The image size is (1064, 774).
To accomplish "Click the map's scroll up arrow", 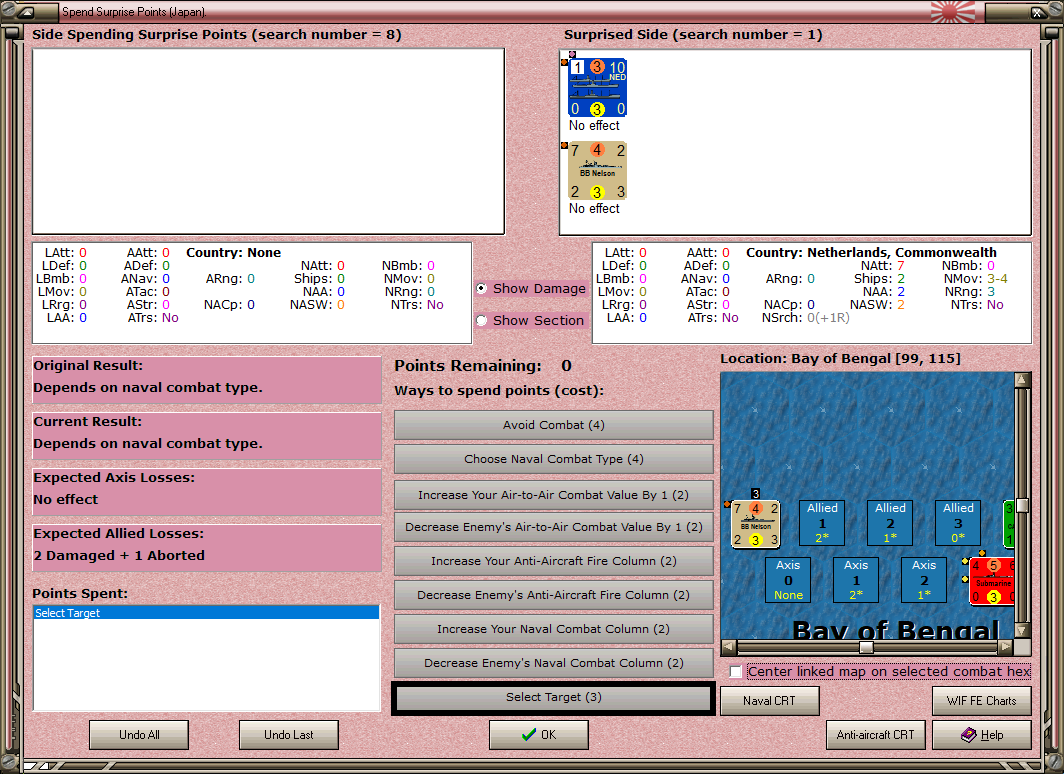I will coord(1022,380).
